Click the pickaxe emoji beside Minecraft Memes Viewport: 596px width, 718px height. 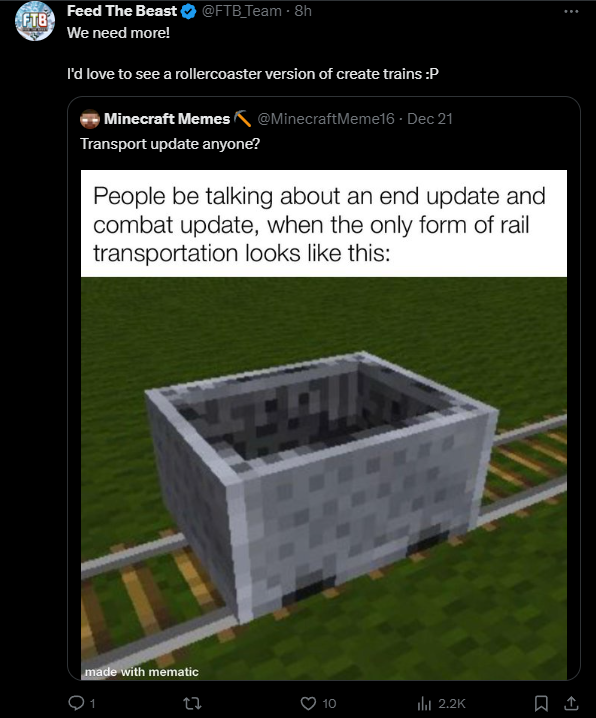point(242,119)
